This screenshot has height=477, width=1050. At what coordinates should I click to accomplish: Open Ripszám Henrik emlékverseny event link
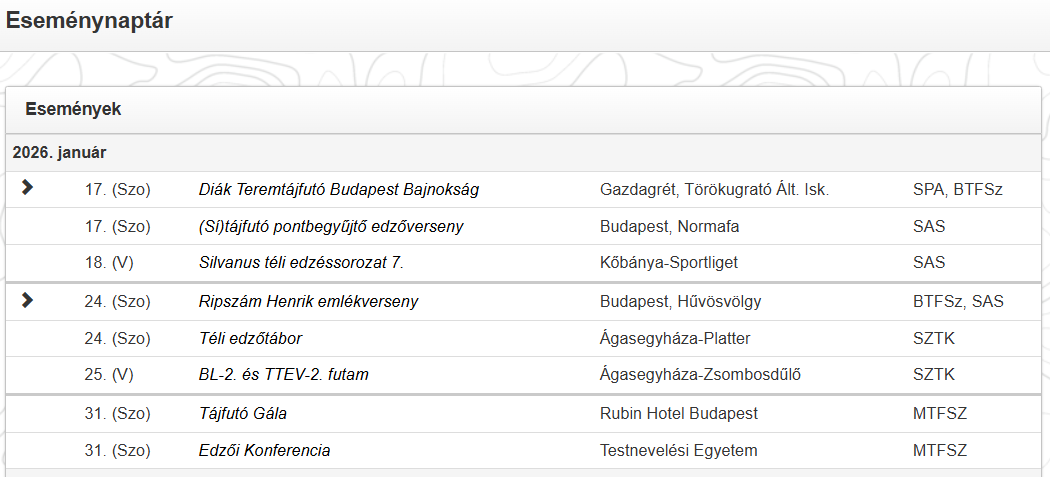tap(308, 301)
